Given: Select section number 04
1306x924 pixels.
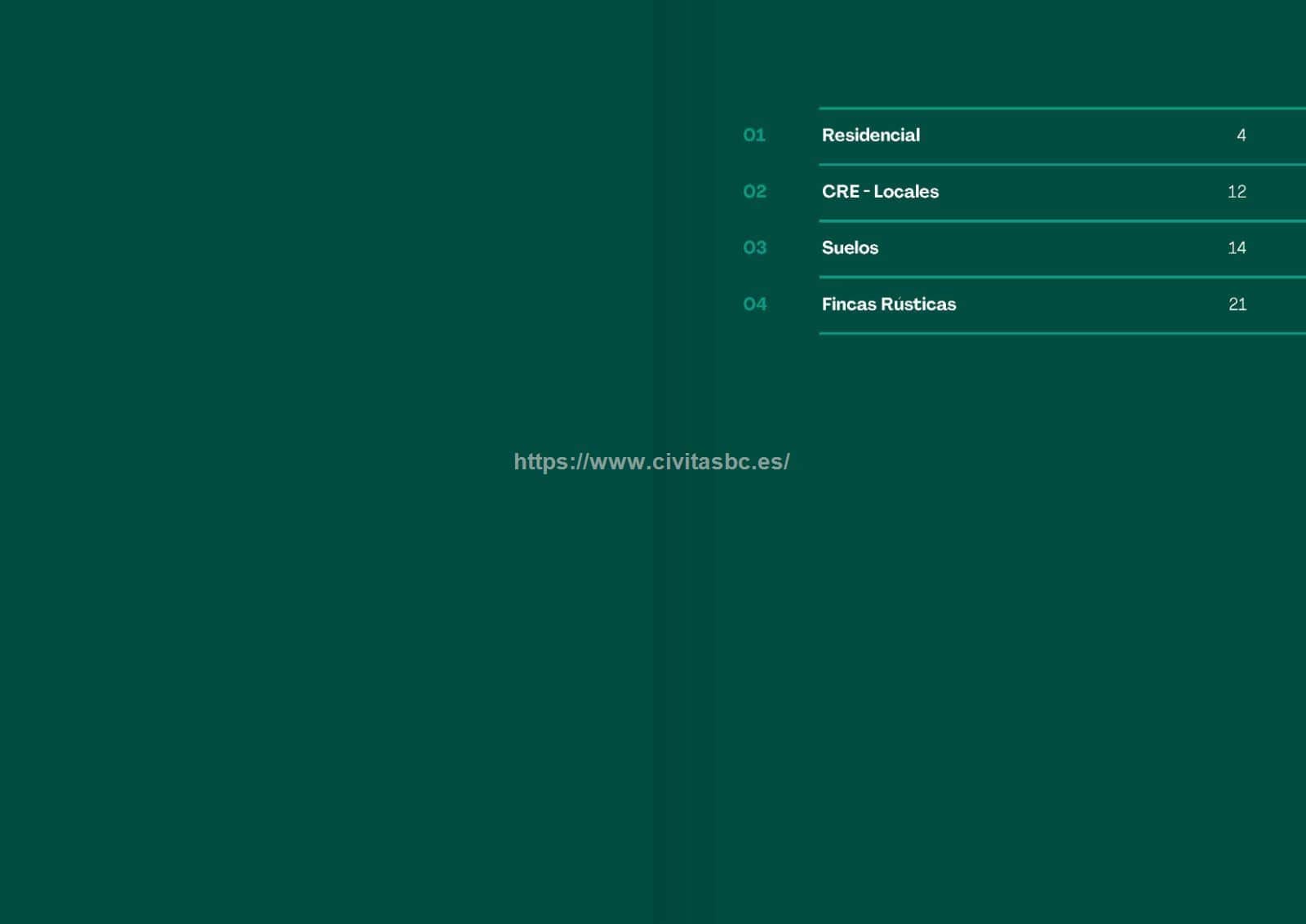Looking at the screenshot, I should click(x=754, y=304).
